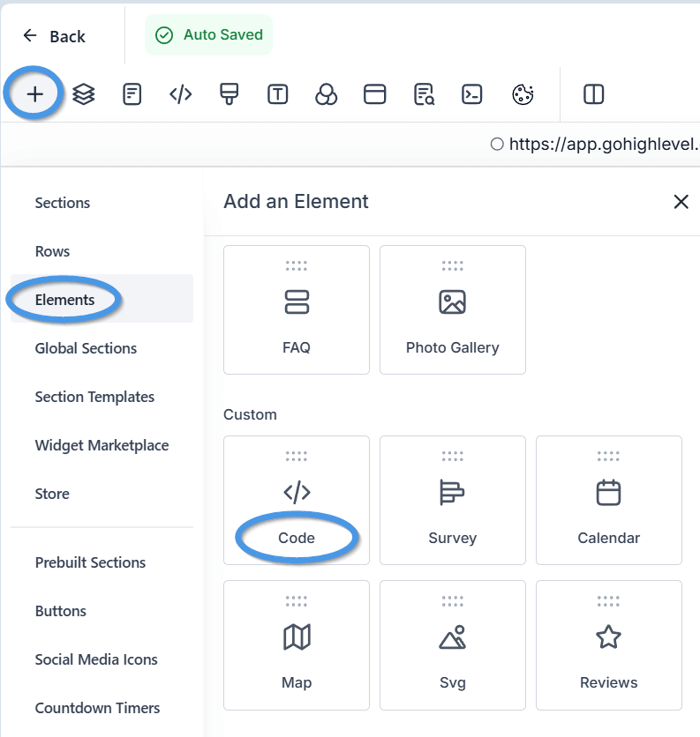Image resolution: width=700 pixels, height=737 pixels.
Task: Click the FAQ card drag handle dots
Action: 296,266
